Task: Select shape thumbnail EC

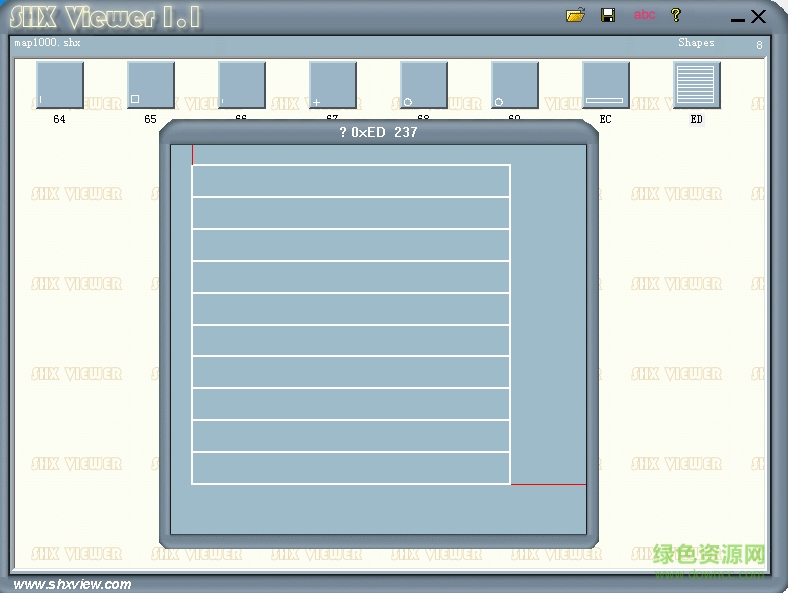Action: click(x=606, y=84)
